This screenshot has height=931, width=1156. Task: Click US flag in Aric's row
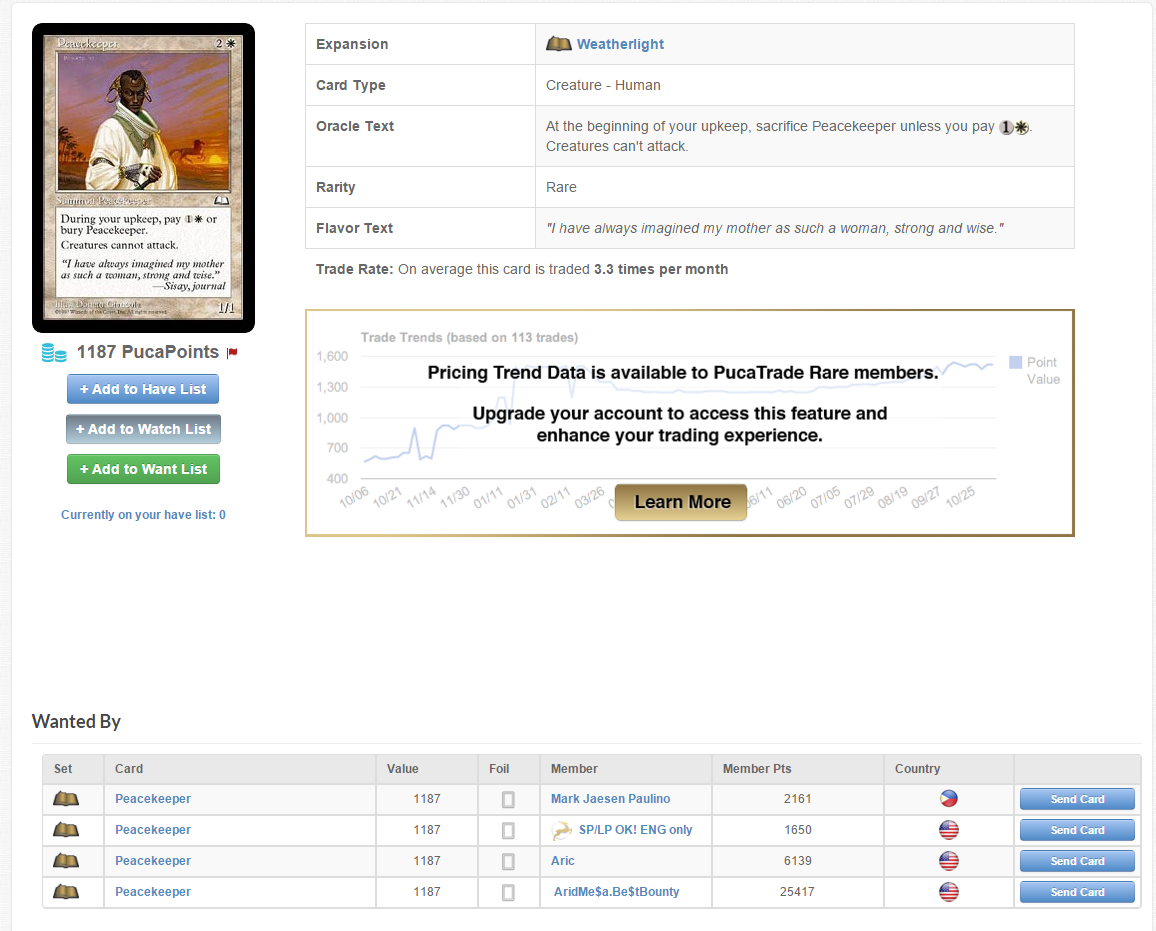[x=948, y=861]
